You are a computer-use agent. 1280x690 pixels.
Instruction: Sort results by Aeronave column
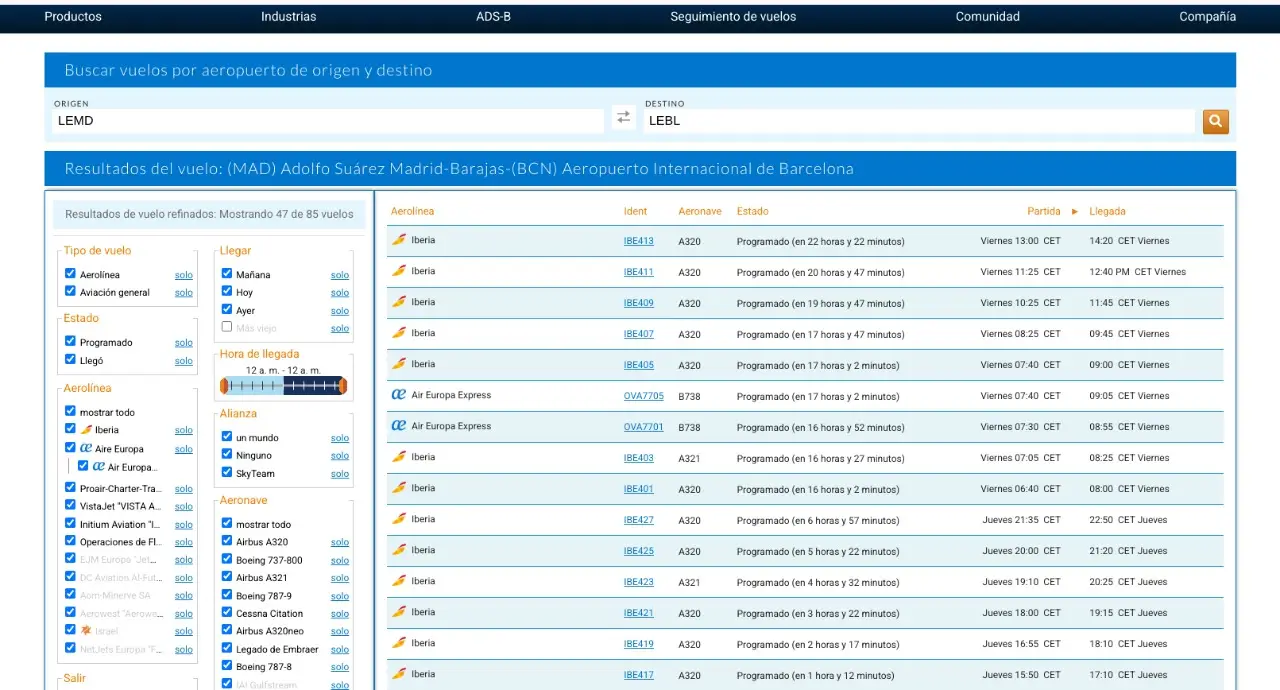700,212
